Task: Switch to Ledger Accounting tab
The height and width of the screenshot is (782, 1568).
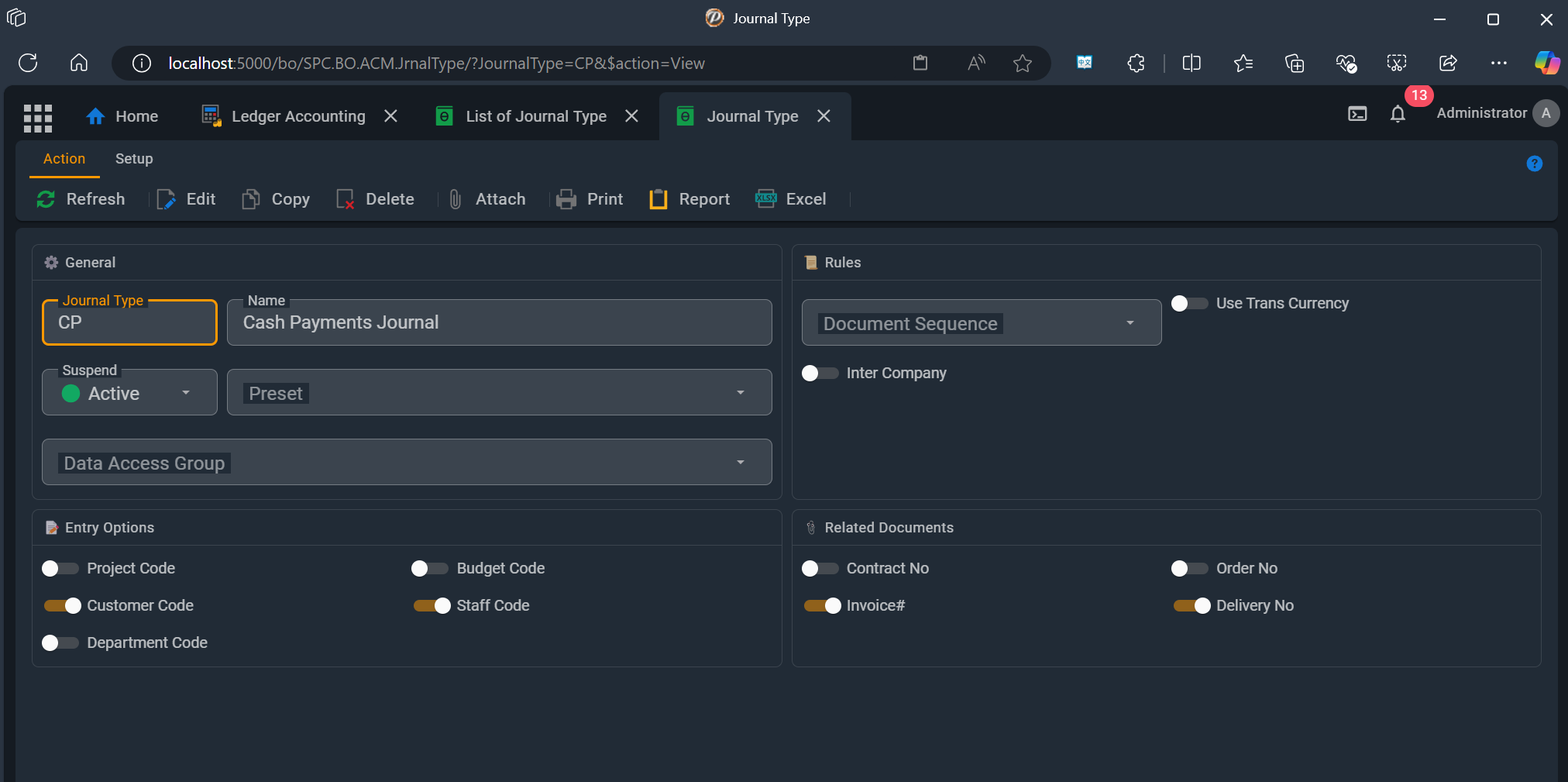Action: 284,116
